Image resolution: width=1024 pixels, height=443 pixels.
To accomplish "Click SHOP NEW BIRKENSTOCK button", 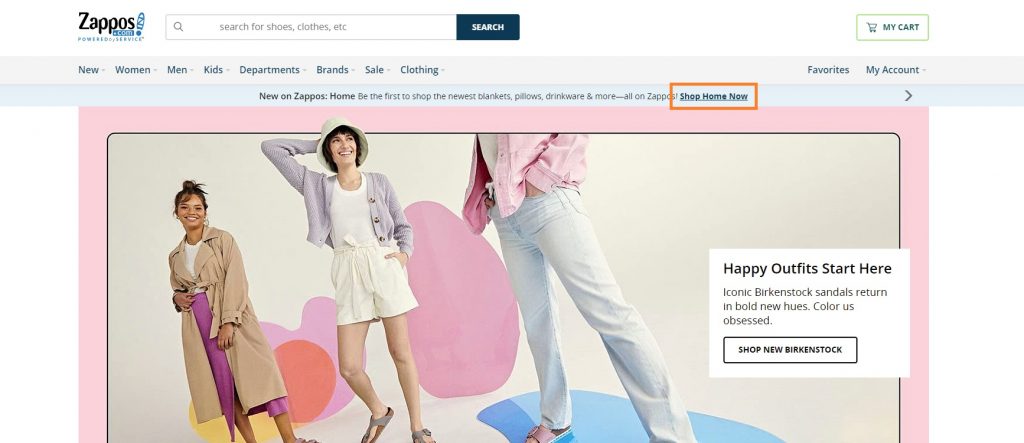I will (790, 350).
